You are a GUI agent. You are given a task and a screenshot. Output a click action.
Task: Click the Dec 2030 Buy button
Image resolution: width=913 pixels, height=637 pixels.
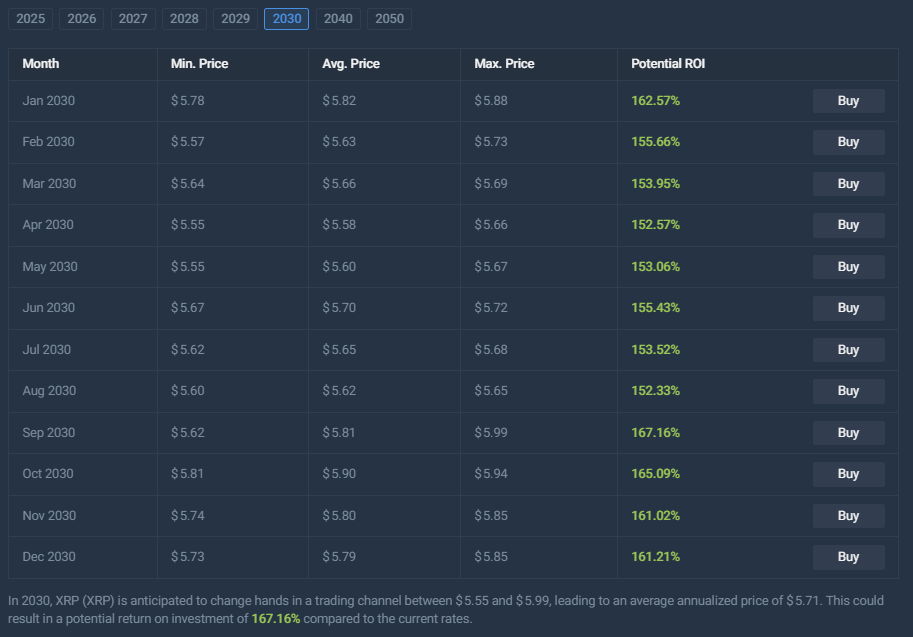coord(848,557)
